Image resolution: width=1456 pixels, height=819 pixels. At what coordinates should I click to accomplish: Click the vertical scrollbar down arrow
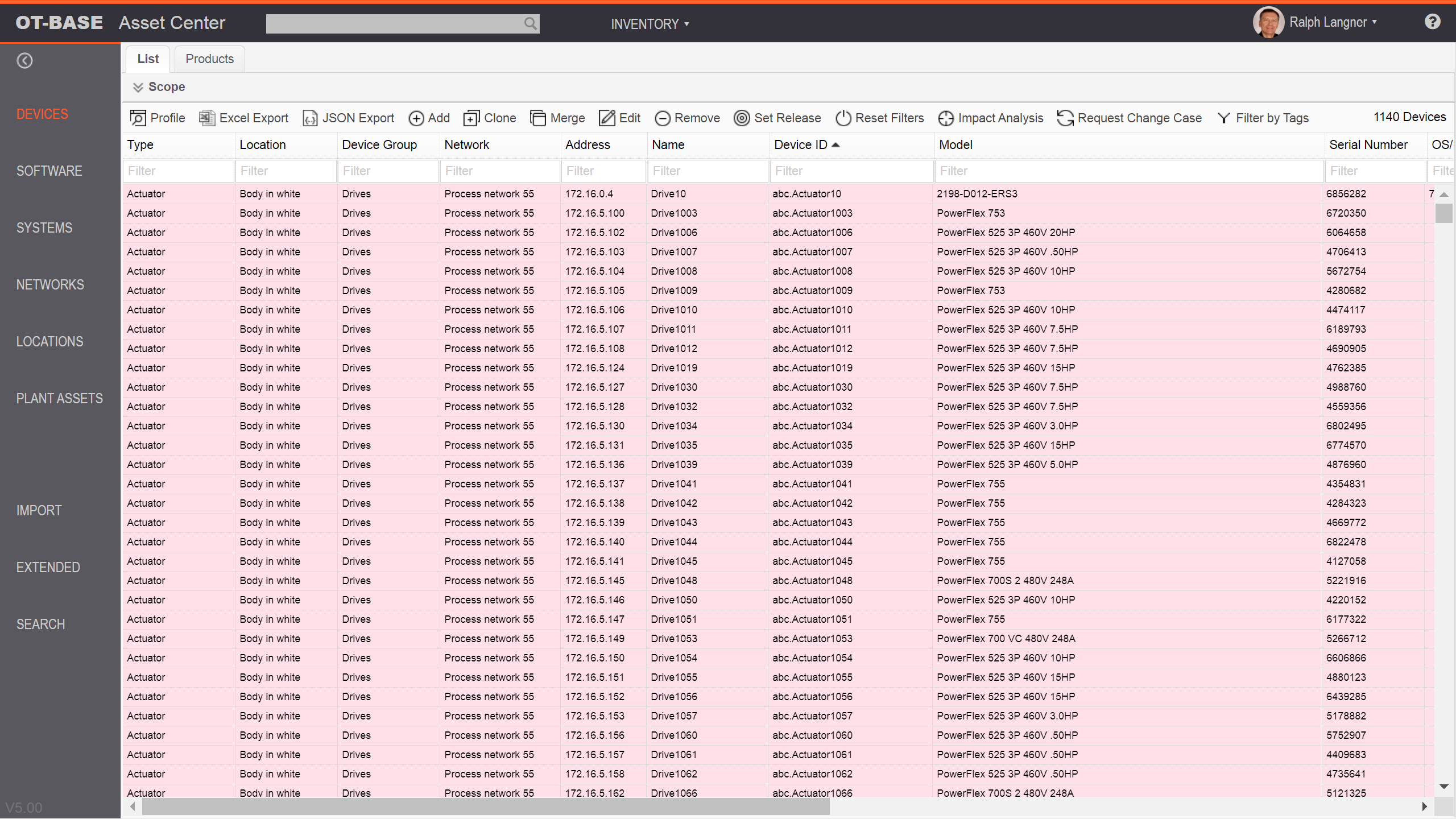1443,787
